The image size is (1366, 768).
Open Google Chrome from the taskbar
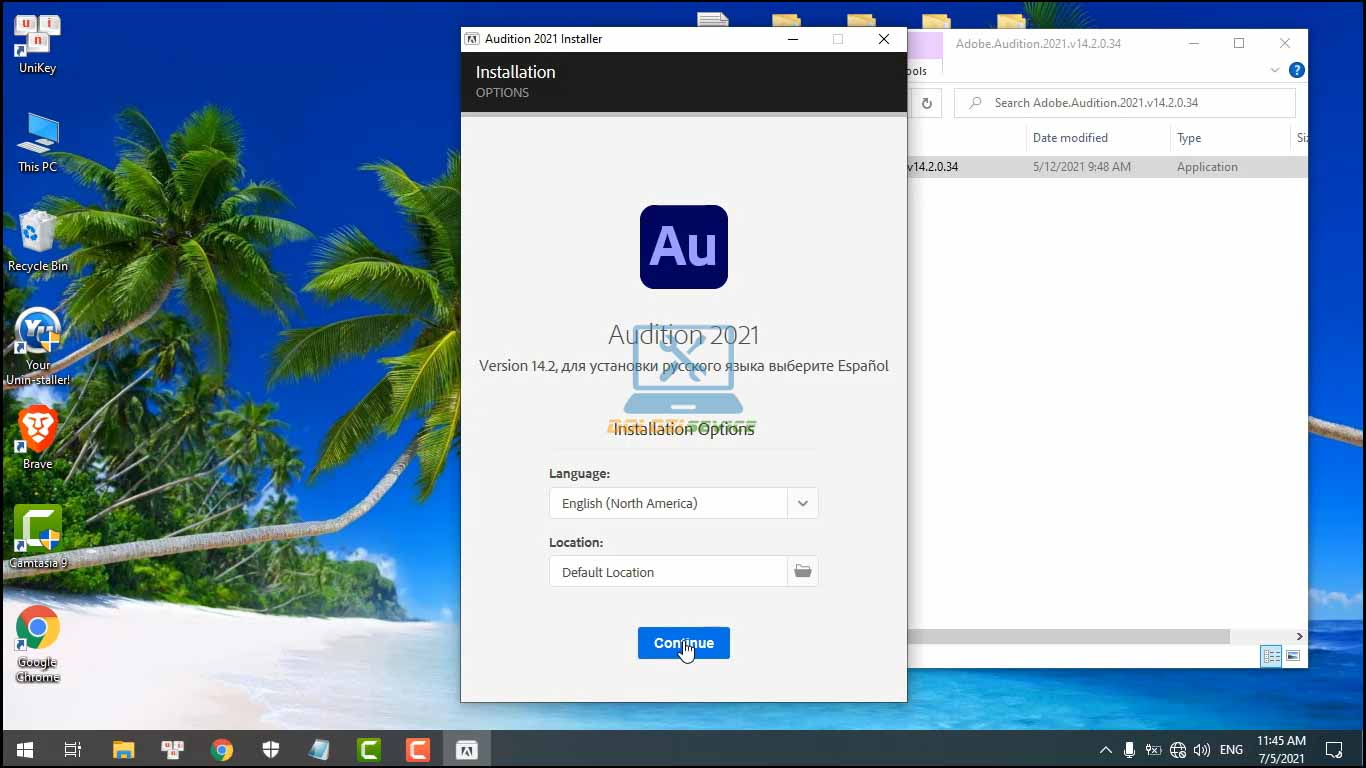click(222, 749)
